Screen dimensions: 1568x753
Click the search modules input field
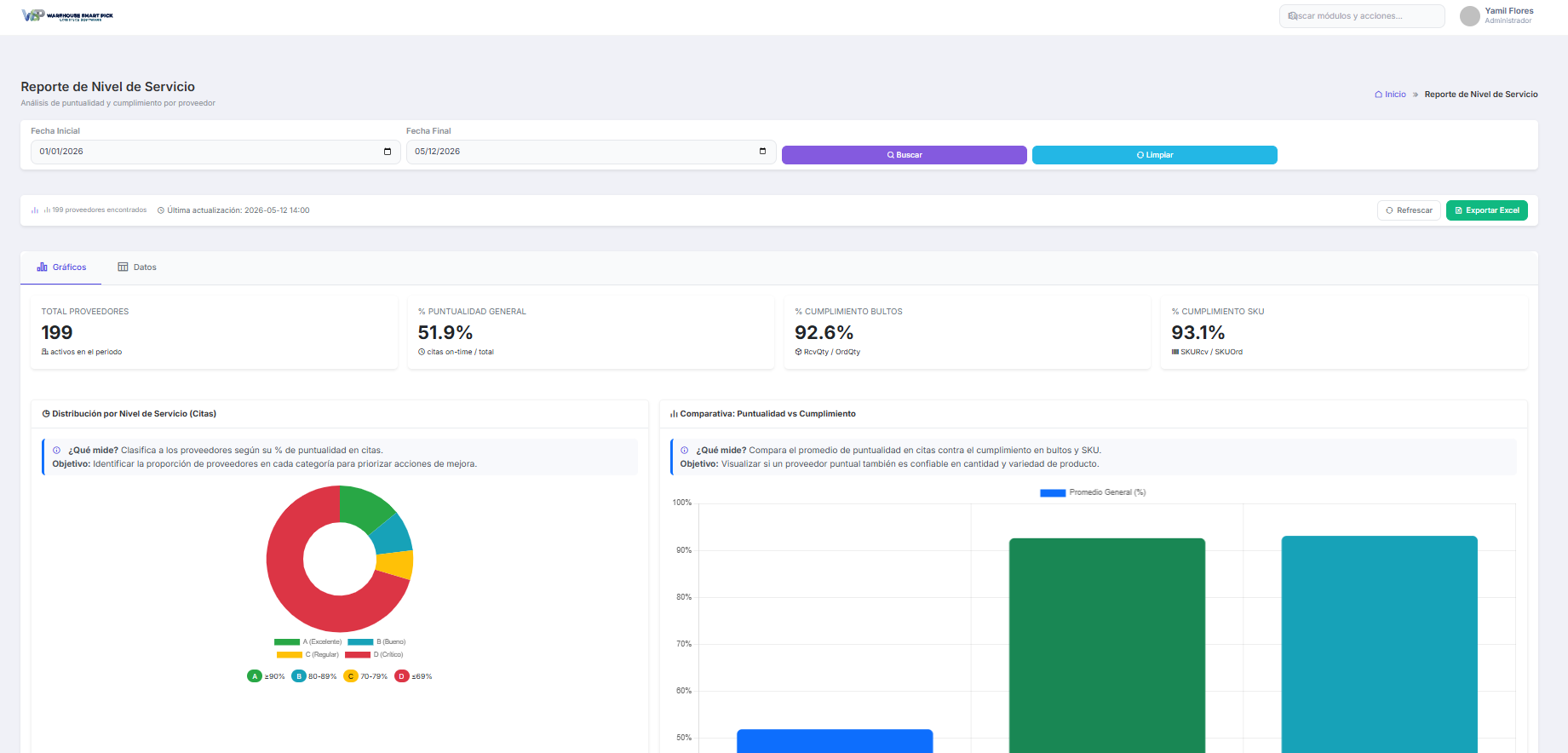(x=1362, y=16)
